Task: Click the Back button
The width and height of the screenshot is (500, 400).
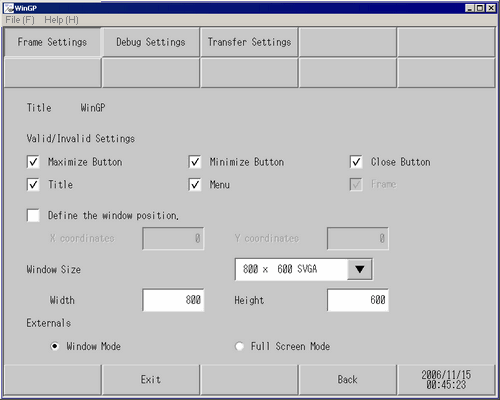Action: tap(347, 380)
